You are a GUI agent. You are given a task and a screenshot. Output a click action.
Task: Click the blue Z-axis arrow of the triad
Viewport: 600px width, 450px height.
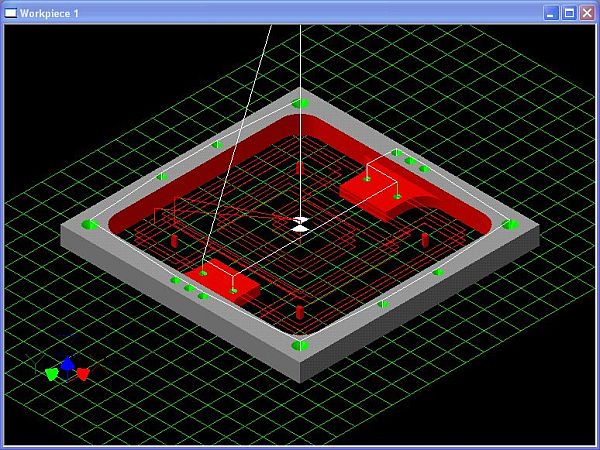tap(66, 364)
